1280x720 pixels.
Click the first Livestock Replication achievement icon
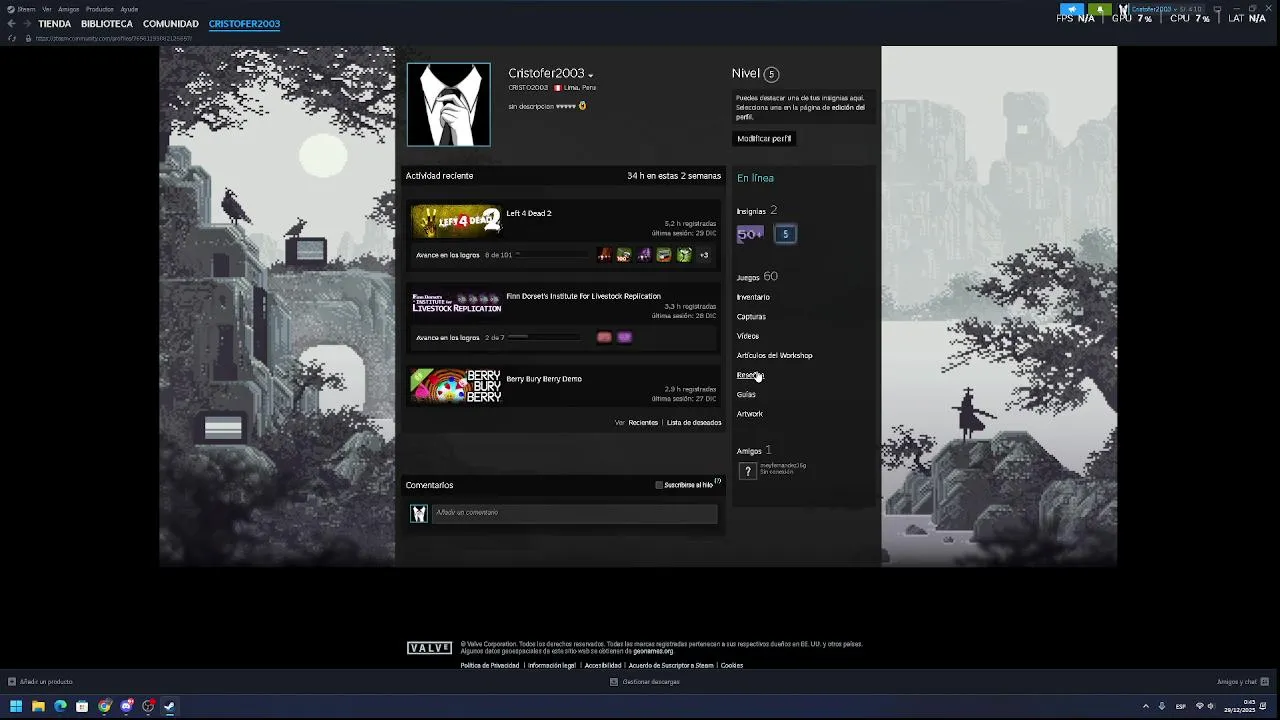604,337
